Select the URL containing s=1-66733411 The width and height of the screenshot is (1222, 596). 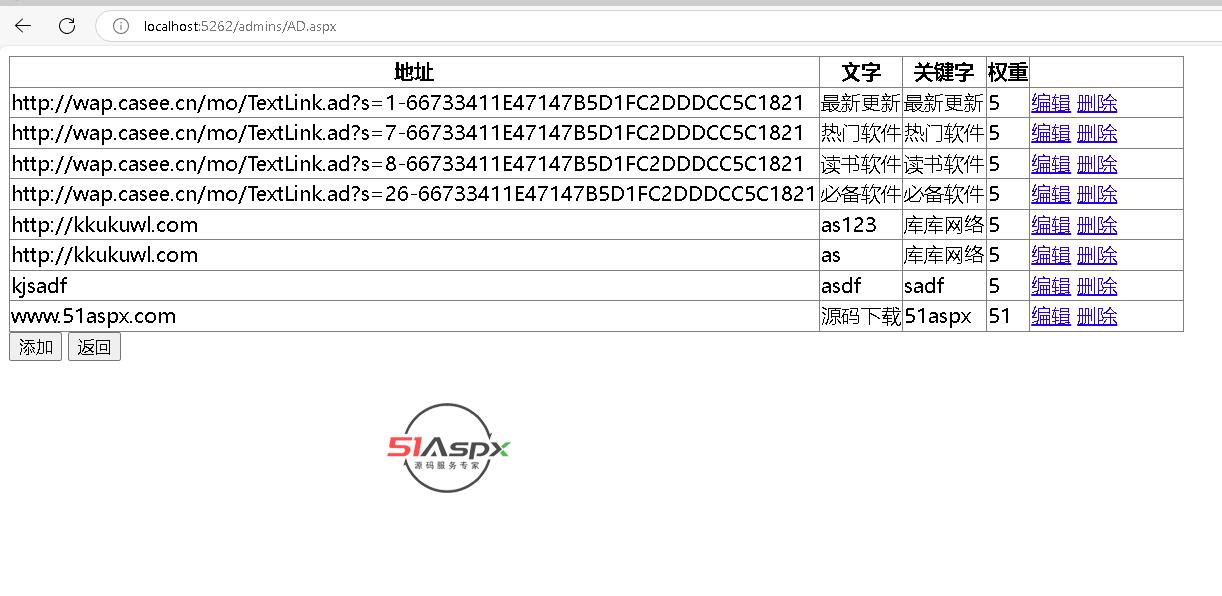coord(408,103)
